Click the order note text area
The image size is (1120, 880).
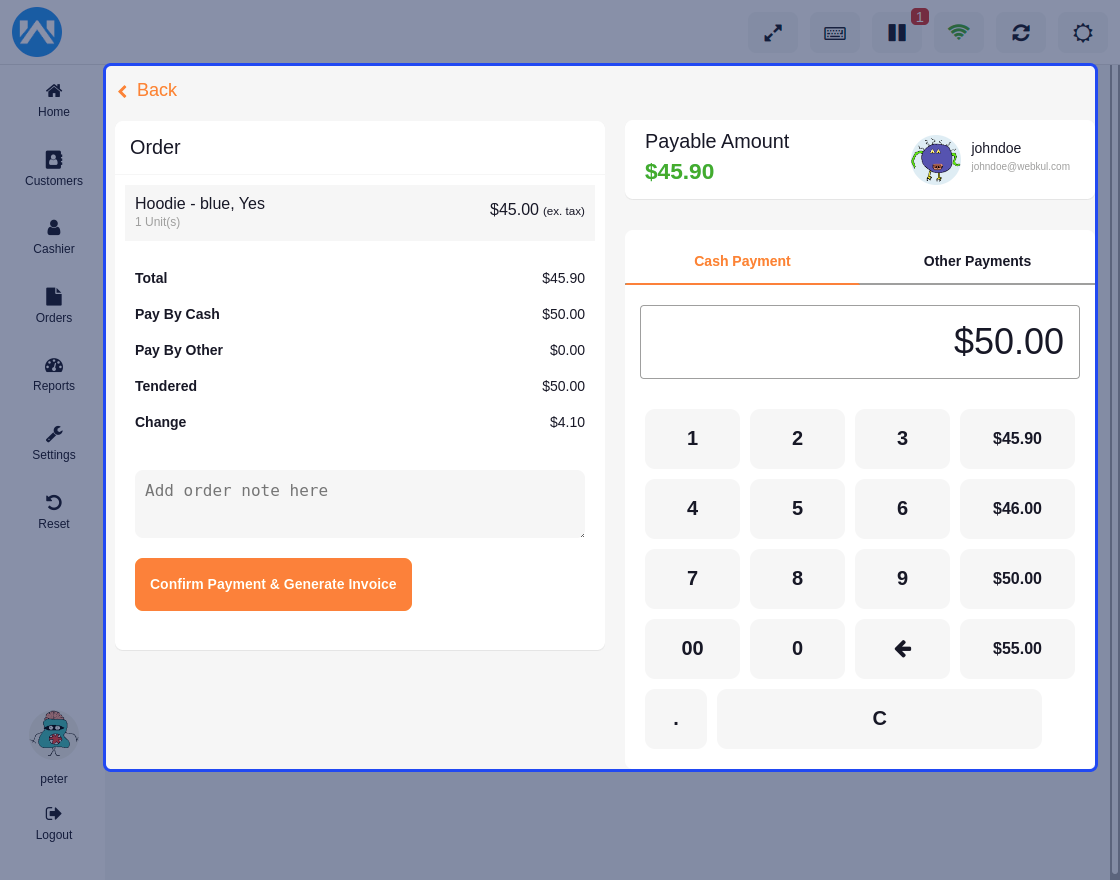click(x=360, y=503)
